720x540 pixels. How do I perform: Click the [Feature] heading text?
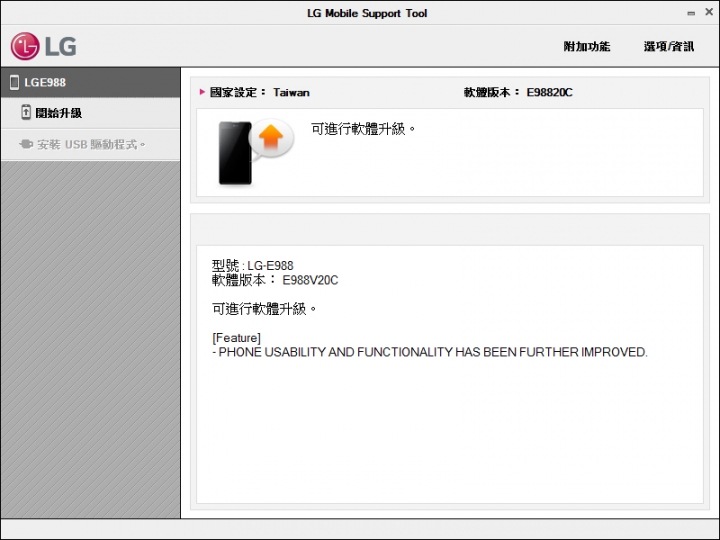236,338
